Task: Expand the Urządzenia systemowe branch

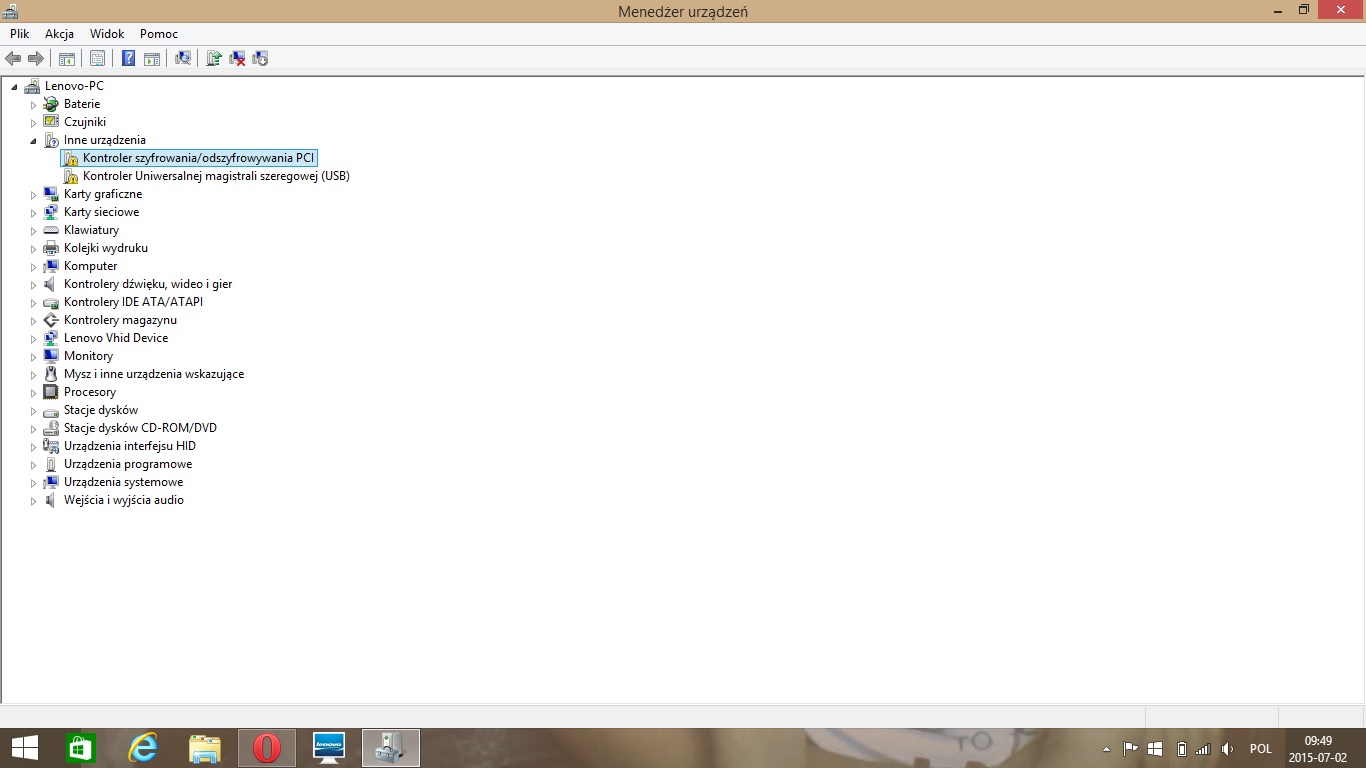Action: point(33,482)
